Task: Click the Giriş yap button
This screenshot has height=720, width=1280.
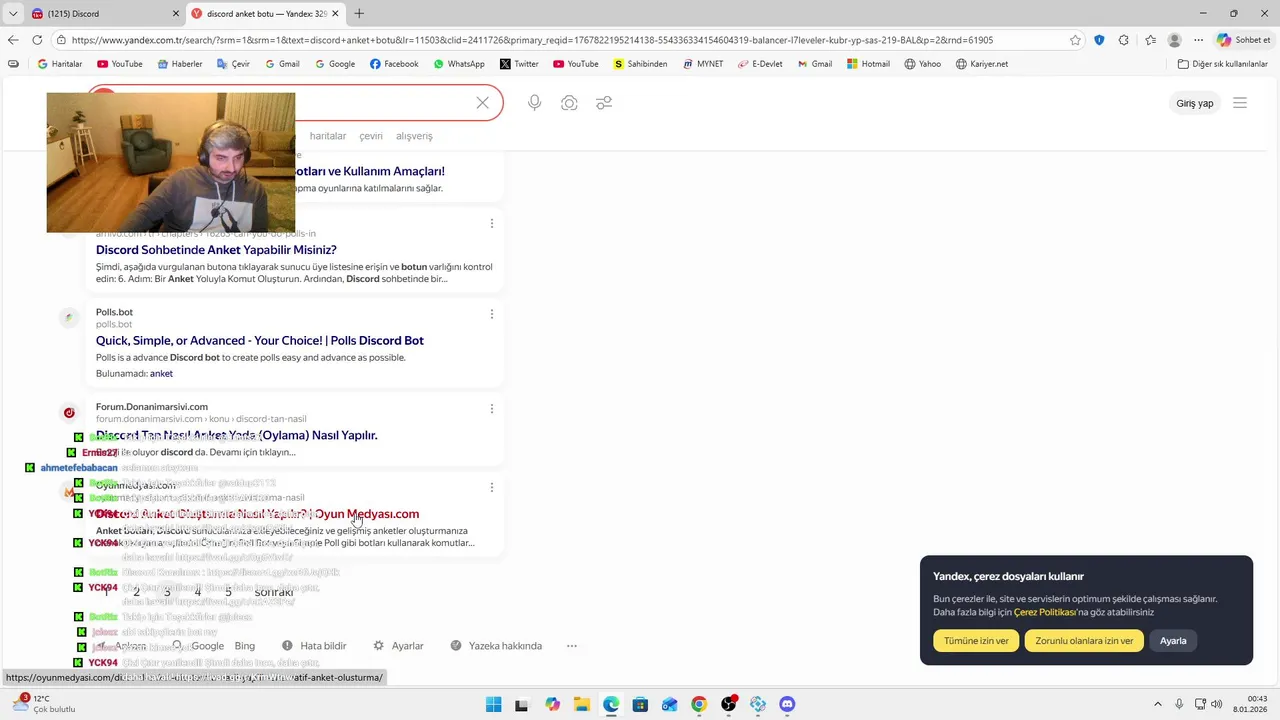Action: [x=1195, y=103]
